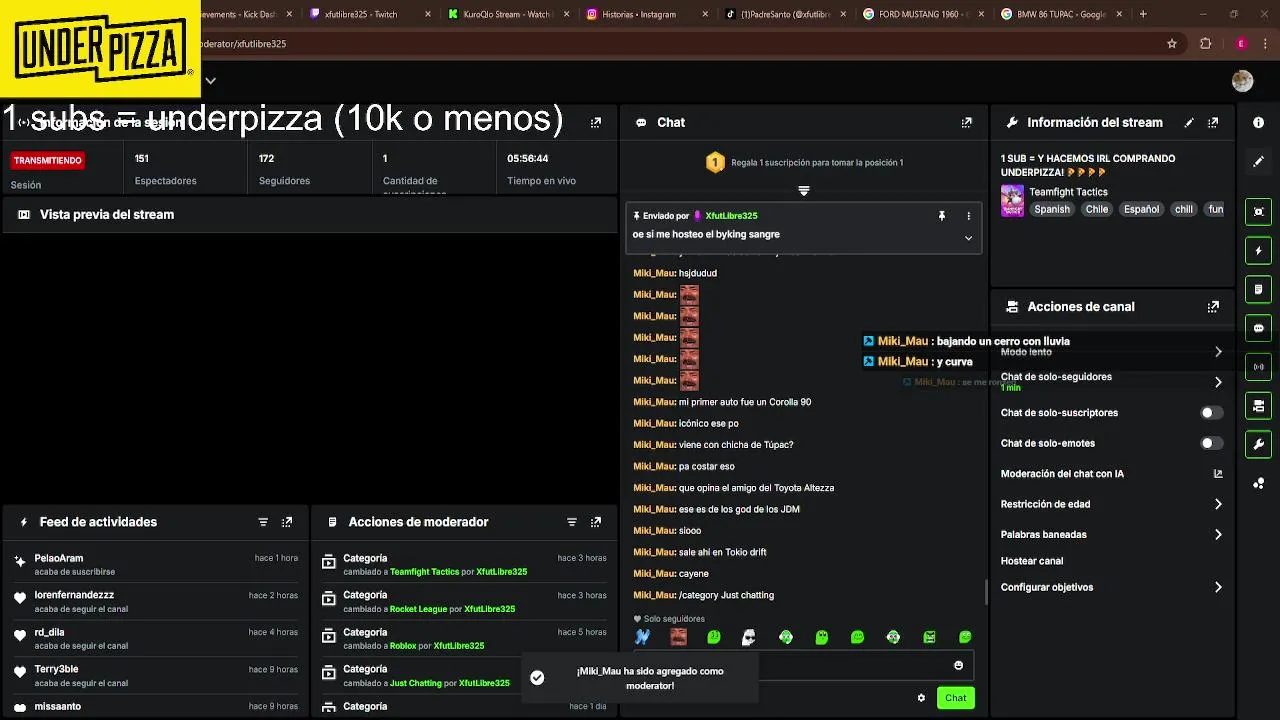This screenshot has height=720, width=1280.
Task: Click Hostear canal option
Action: coord(1032,561)
